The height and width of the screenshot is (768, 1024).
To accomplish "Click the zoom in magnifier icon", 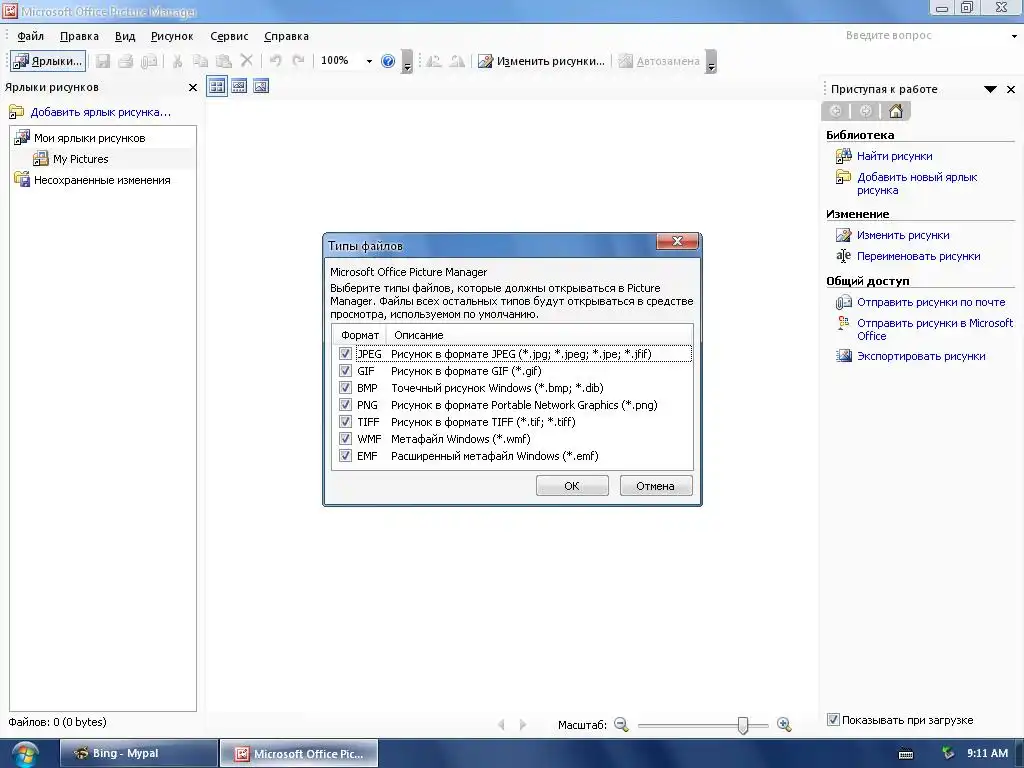I will point(784,724).
